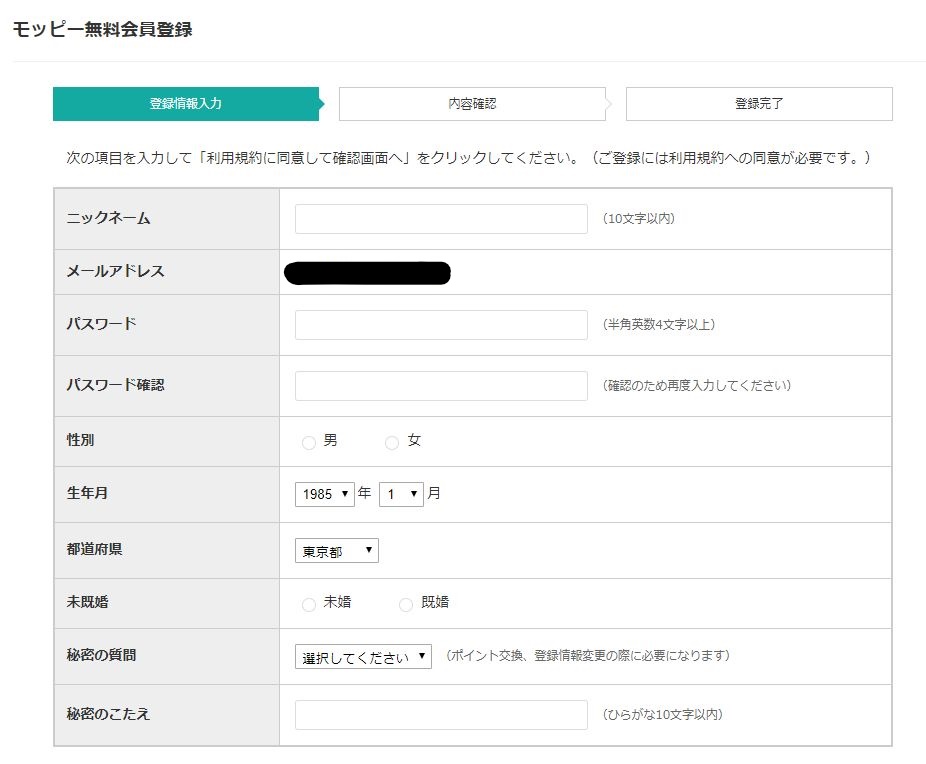Click the (半角英数4文字以上) hint text

[659, 324]
